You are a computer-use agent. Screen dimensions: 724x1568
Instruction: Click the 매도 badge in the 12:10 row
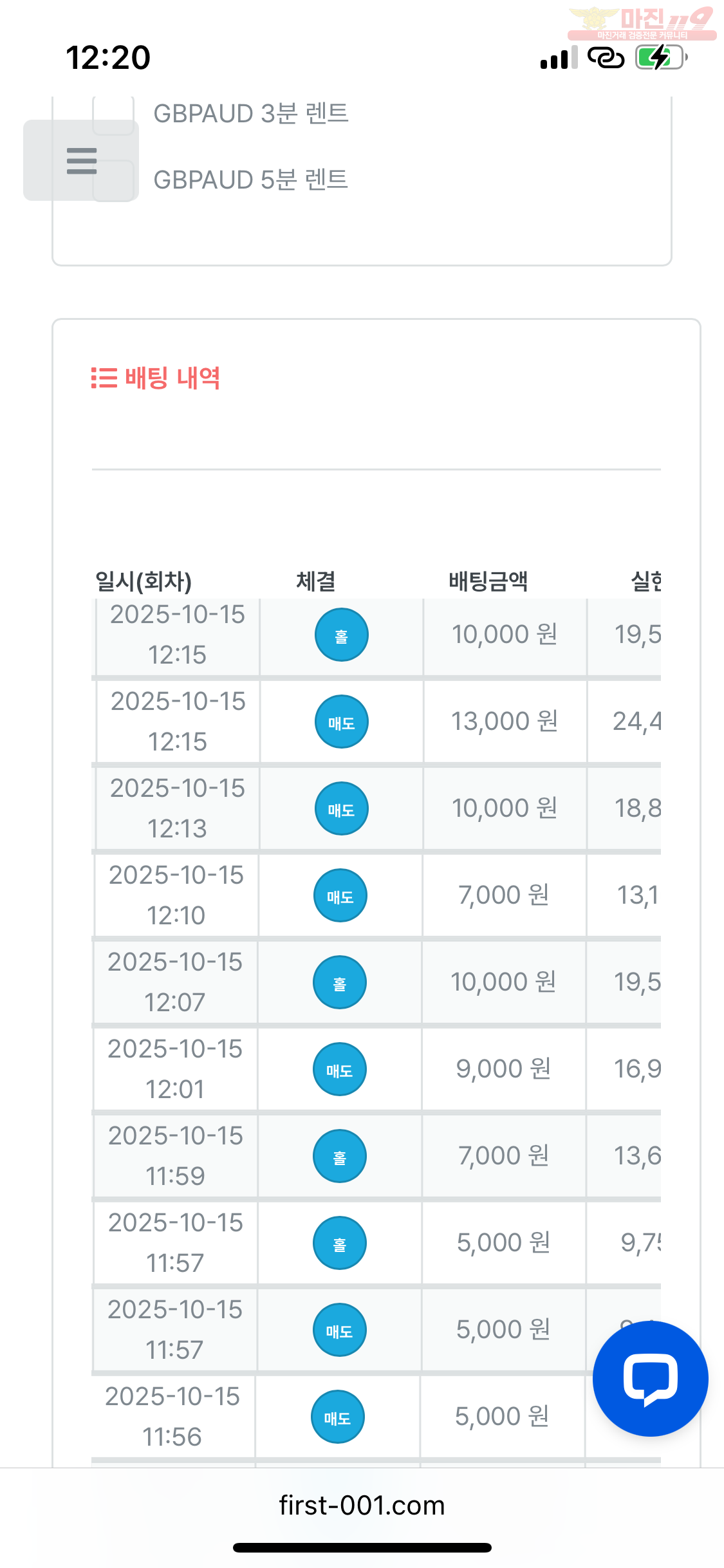340,896
